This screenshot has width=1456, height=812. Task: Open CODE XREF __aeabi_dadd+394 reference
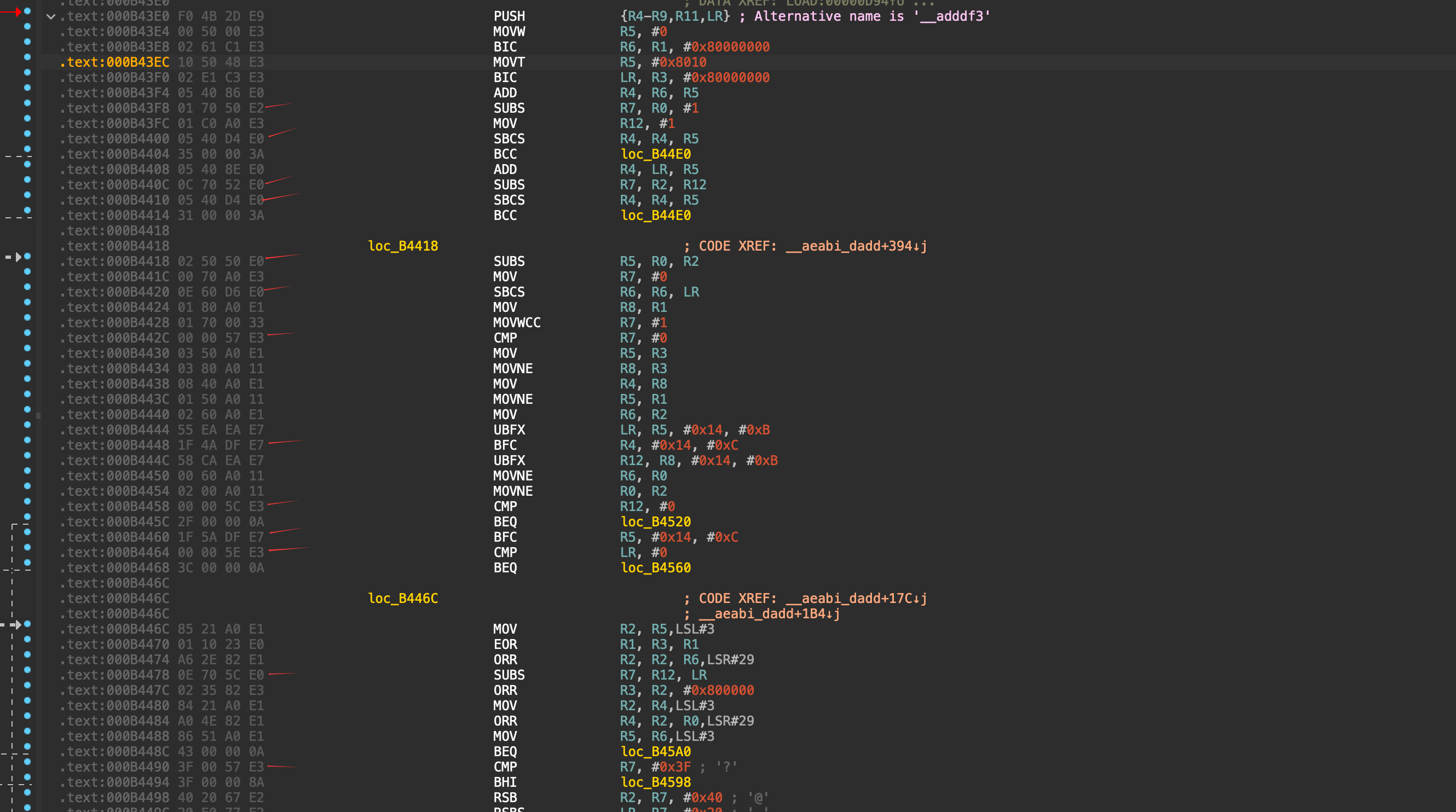click(856, 246)
